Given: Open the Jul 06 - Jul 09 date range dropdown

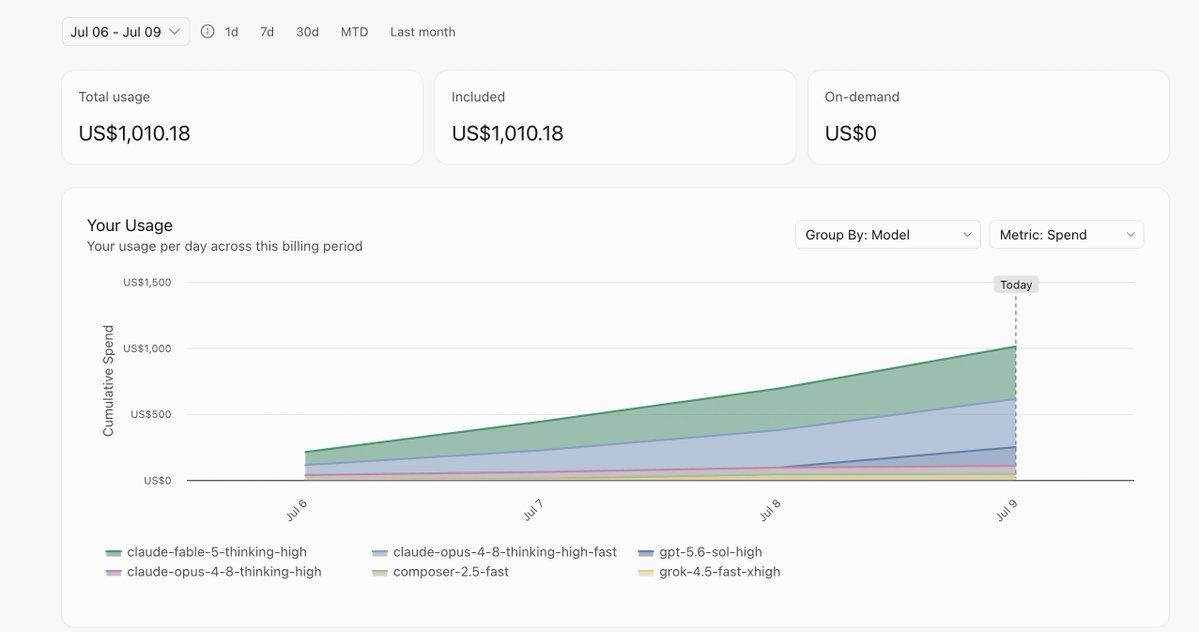Looking at the screenshot, I should pos(125,32).
